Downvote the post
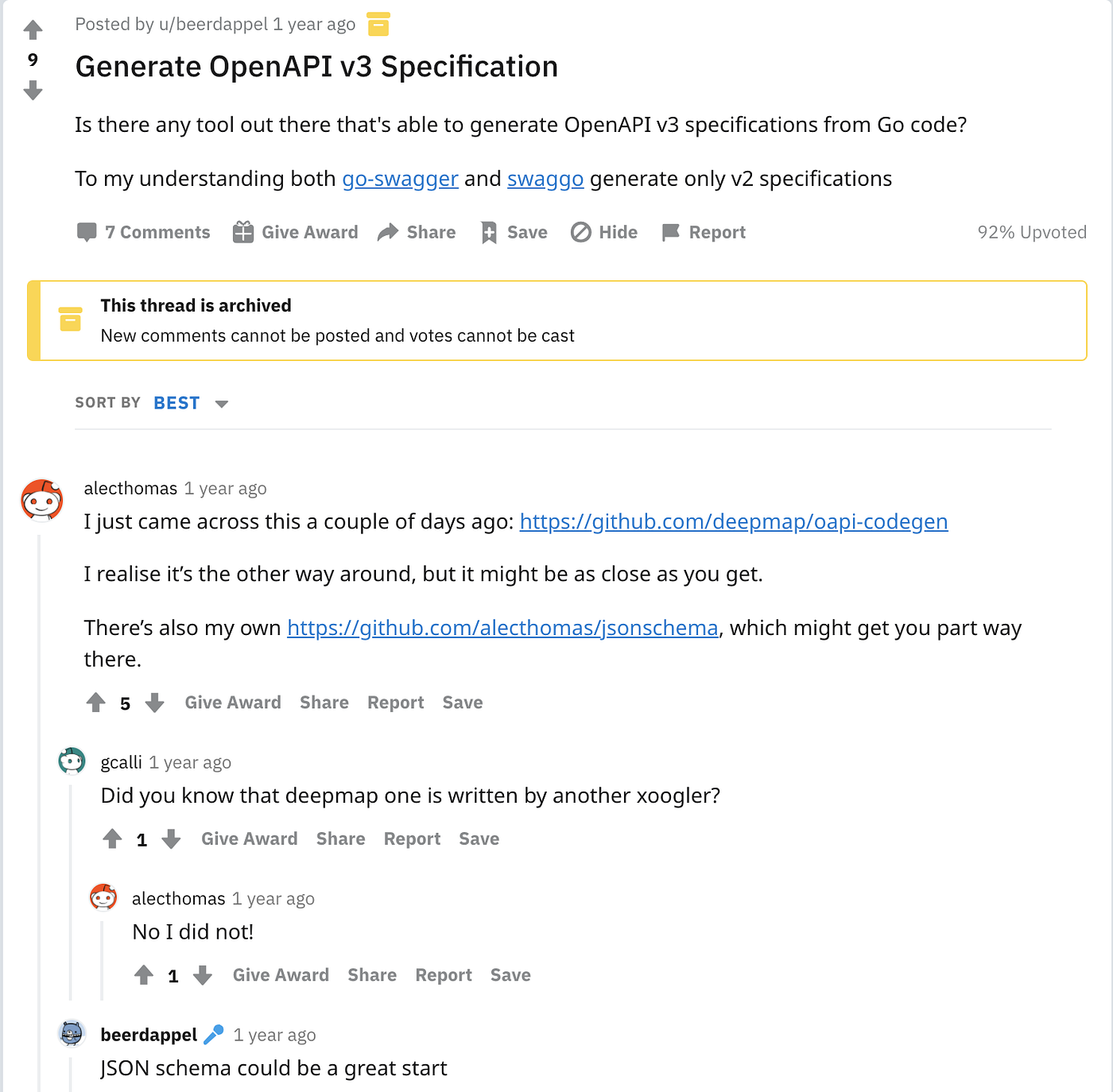 point(32,91)
